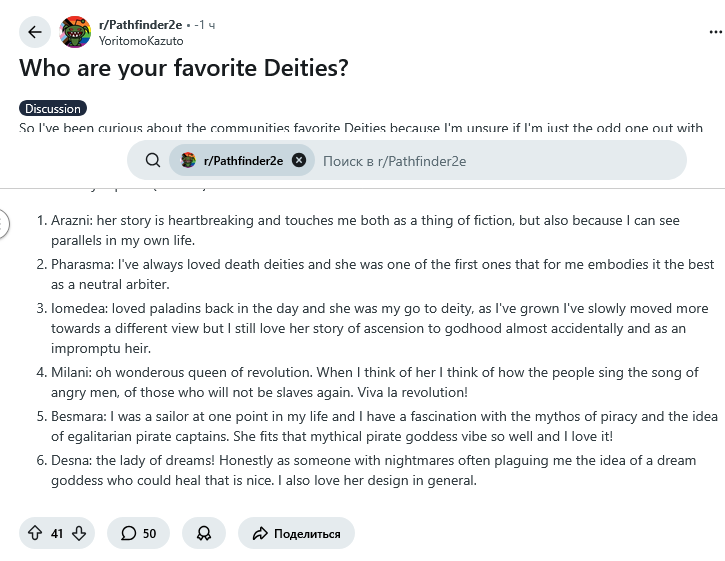Click the Поделиться share button
The image size is (725, 561).
pyautogui.click(x=296, y=533)
